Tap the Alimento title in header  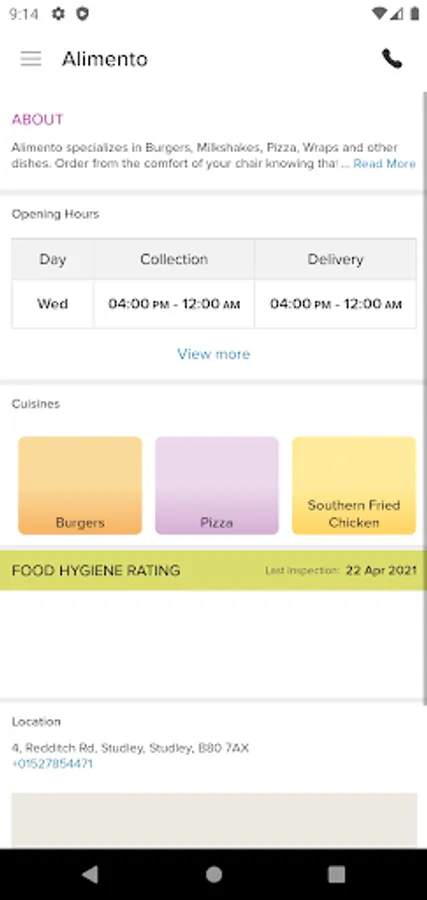click(105, 59)
